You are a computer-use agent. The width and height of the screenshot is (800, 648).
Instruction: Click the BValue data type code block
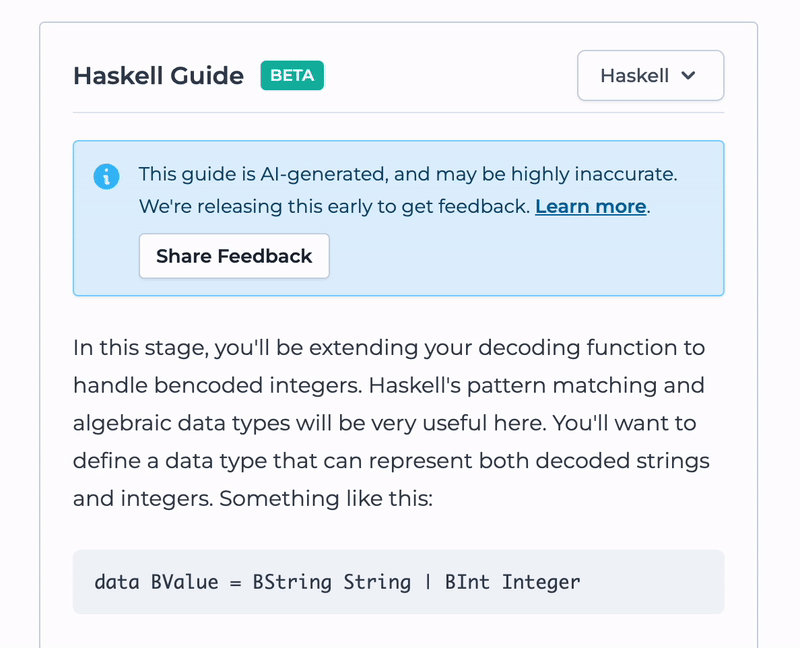coord(398,582)
